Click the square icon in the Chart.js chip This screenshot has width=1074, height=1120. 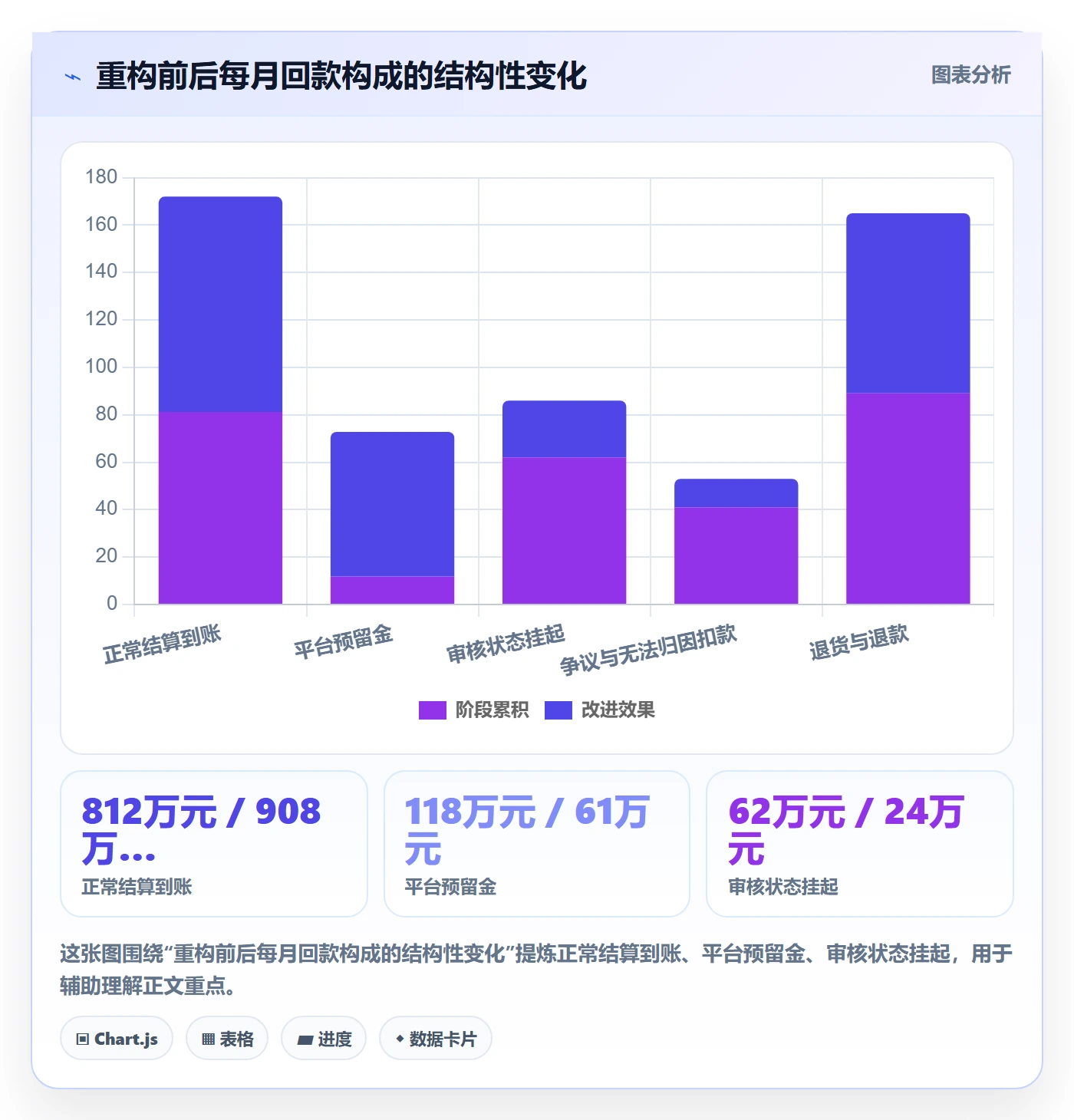point(83,1039)
